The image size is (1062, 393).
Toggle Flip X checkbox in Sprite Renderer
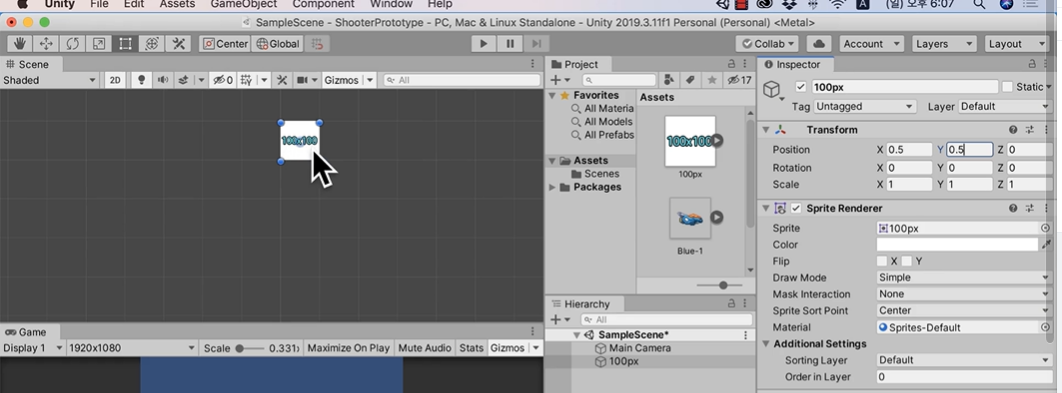point(882,261)
